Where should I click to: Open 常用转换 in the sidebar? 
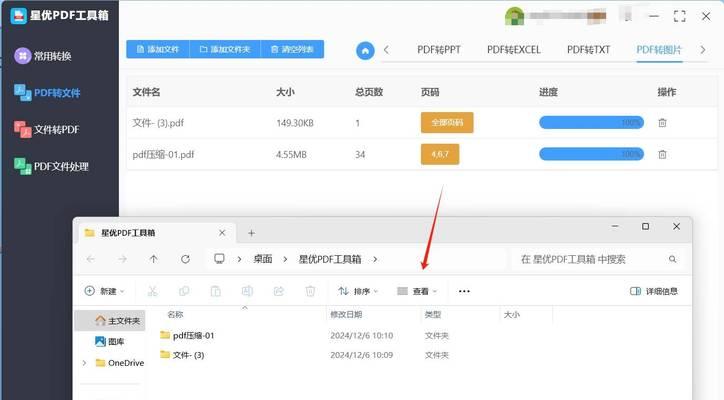(x=42, y=56)
